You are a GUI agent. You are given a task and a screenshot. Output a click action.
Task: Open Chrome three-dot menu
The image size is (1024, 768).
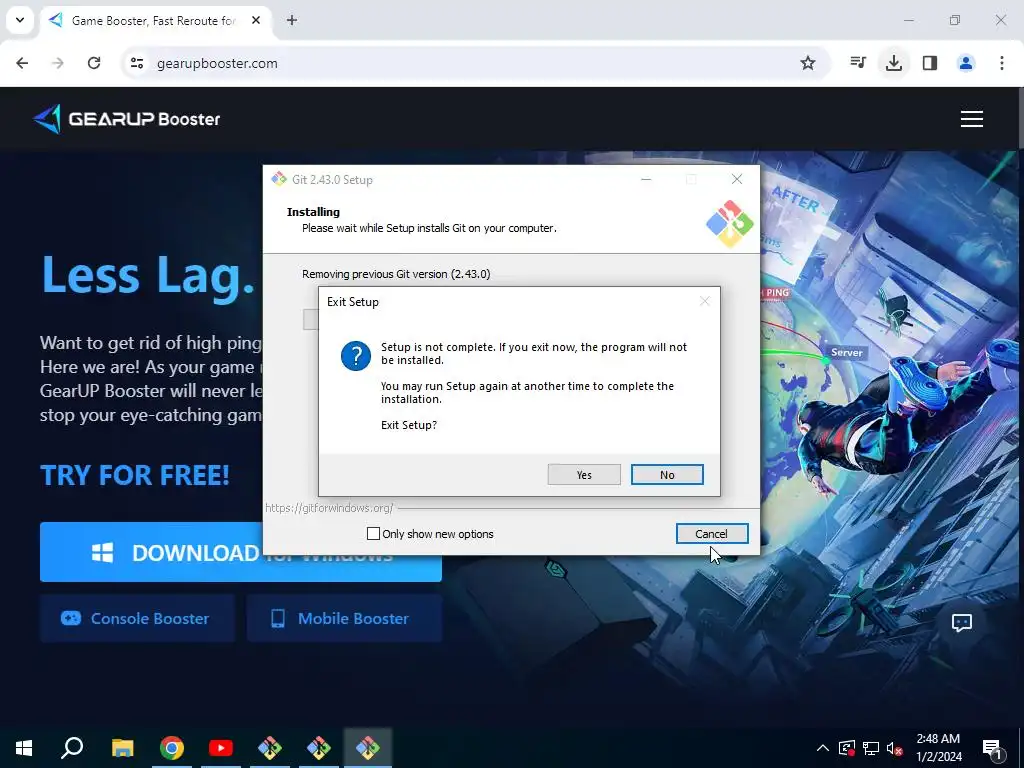click(x=1001, y=63)
